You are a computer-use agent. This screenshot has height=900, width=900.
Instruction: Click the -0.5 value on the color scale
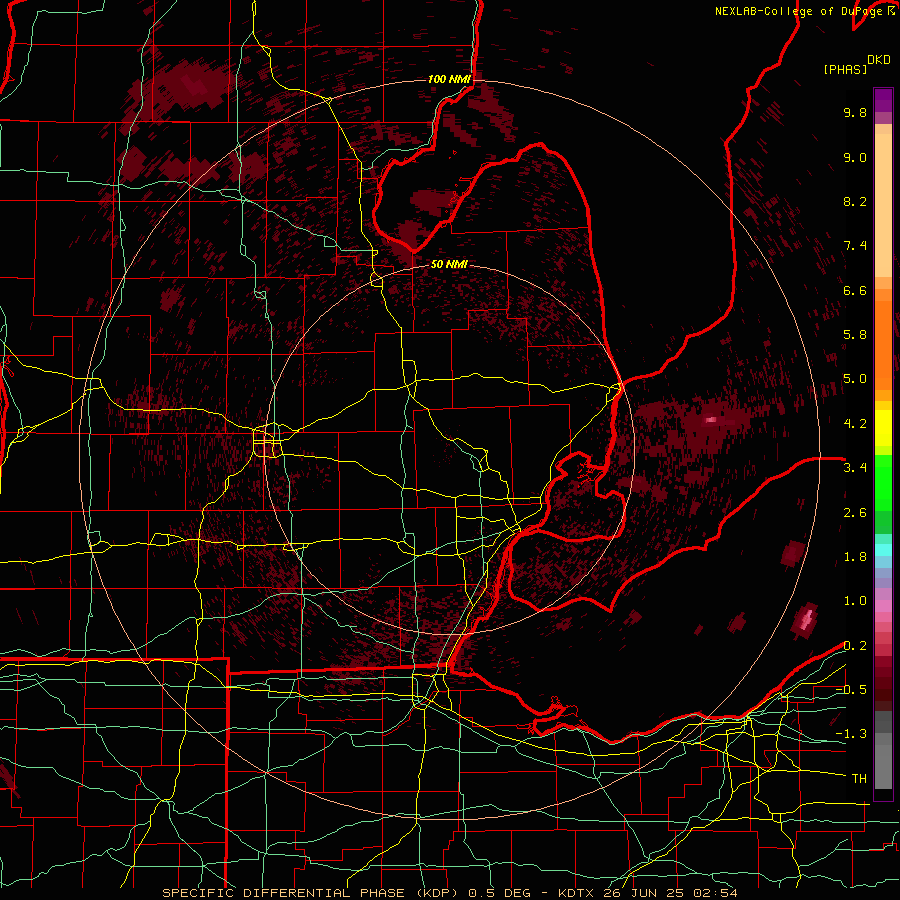coord(851,690)
